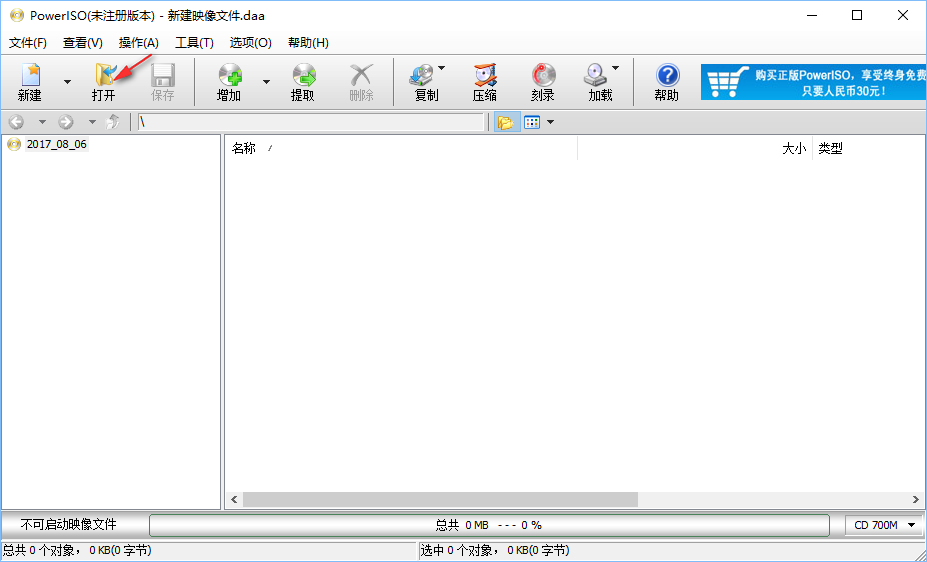Click the go up one level icon
The image size is (927, 562).
(x=113, y=122)
